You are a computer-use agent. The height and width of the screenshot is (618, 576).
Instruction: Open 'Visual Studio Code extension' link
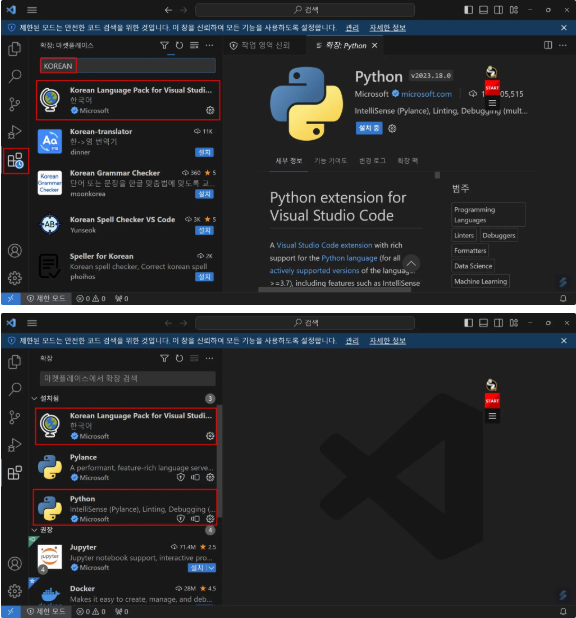[324, 245]
